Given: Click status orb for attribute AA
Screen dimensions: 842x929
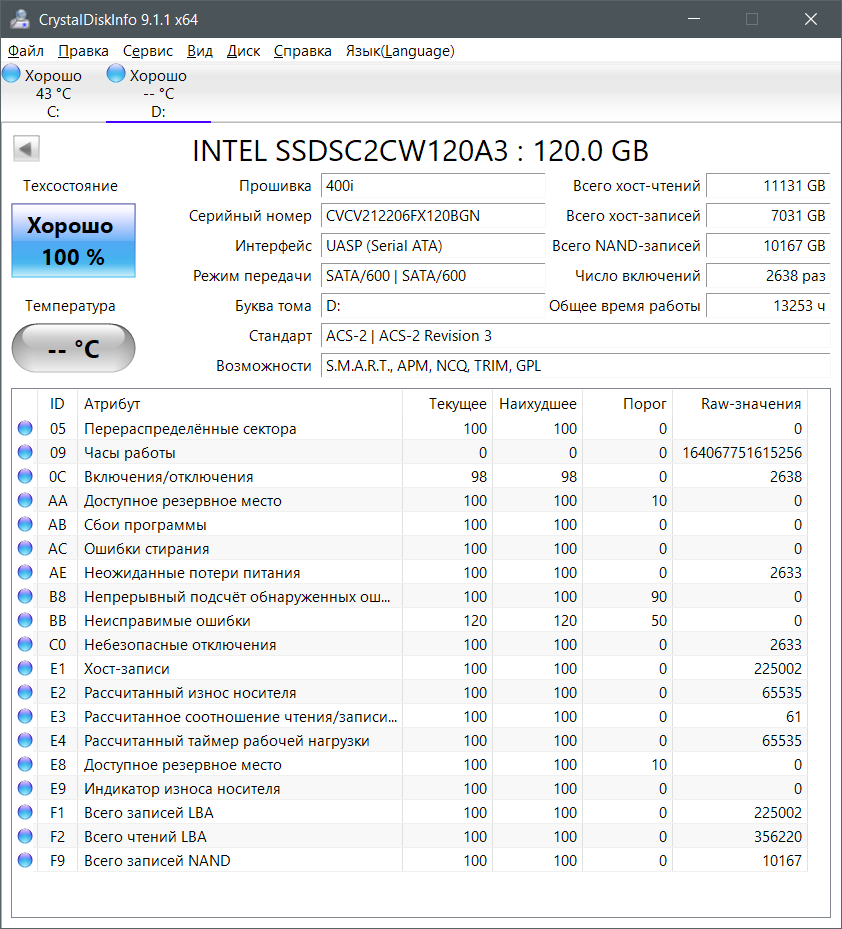Looking at the screenshot, I should pos(25,501).
